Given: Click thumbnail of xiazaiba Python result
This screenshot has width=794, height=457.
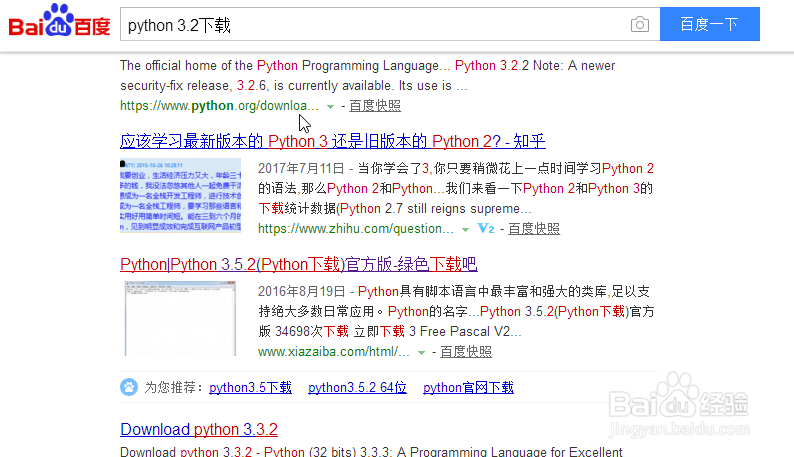Looking at the screenshot, I should tap(180, 319).
